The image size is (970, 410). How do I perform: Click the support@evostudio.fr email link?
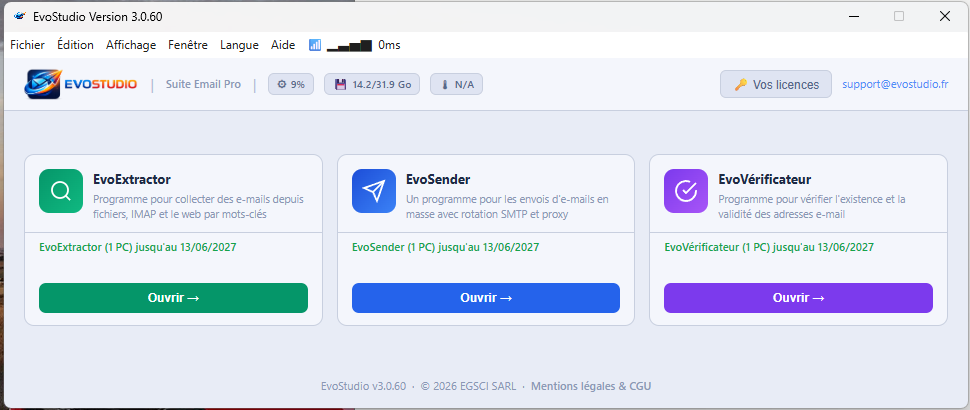click(895, 84)
